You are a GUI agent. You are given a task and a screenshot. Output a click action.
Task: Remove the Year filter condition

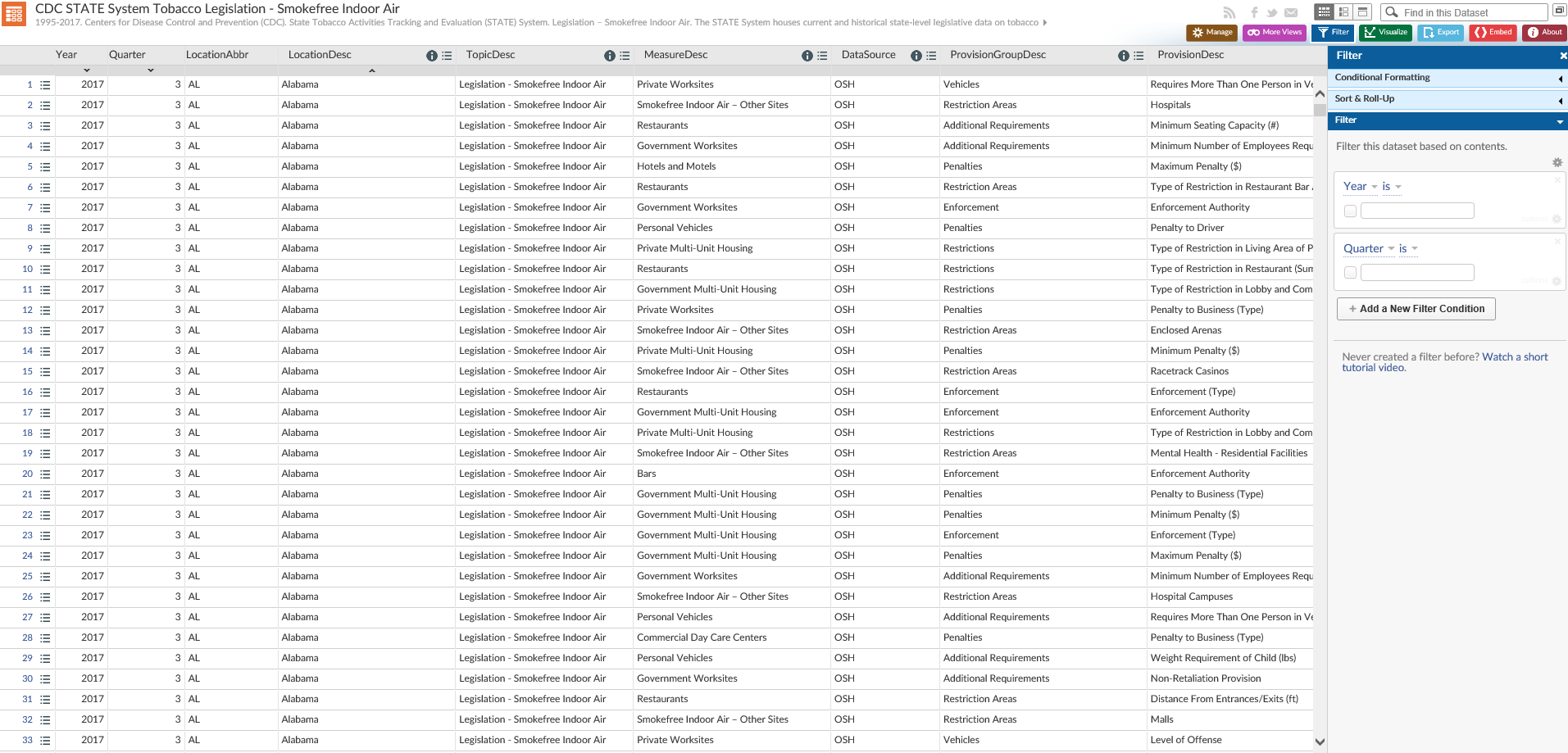[x=1557, y=179]
